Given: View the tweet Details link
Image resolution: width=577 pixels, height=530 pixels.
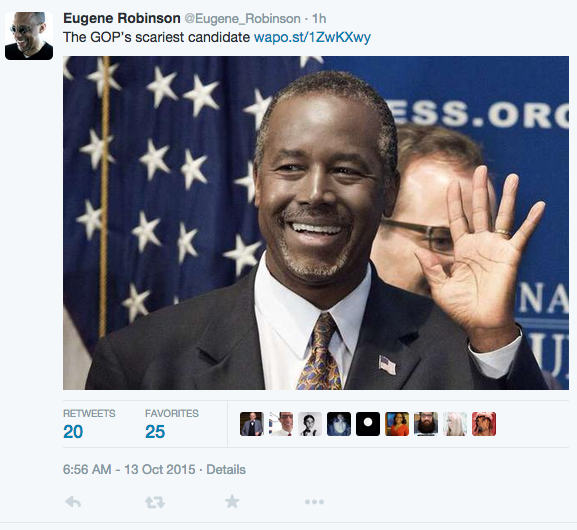Looking at the screenshot, I should (226, 470).
